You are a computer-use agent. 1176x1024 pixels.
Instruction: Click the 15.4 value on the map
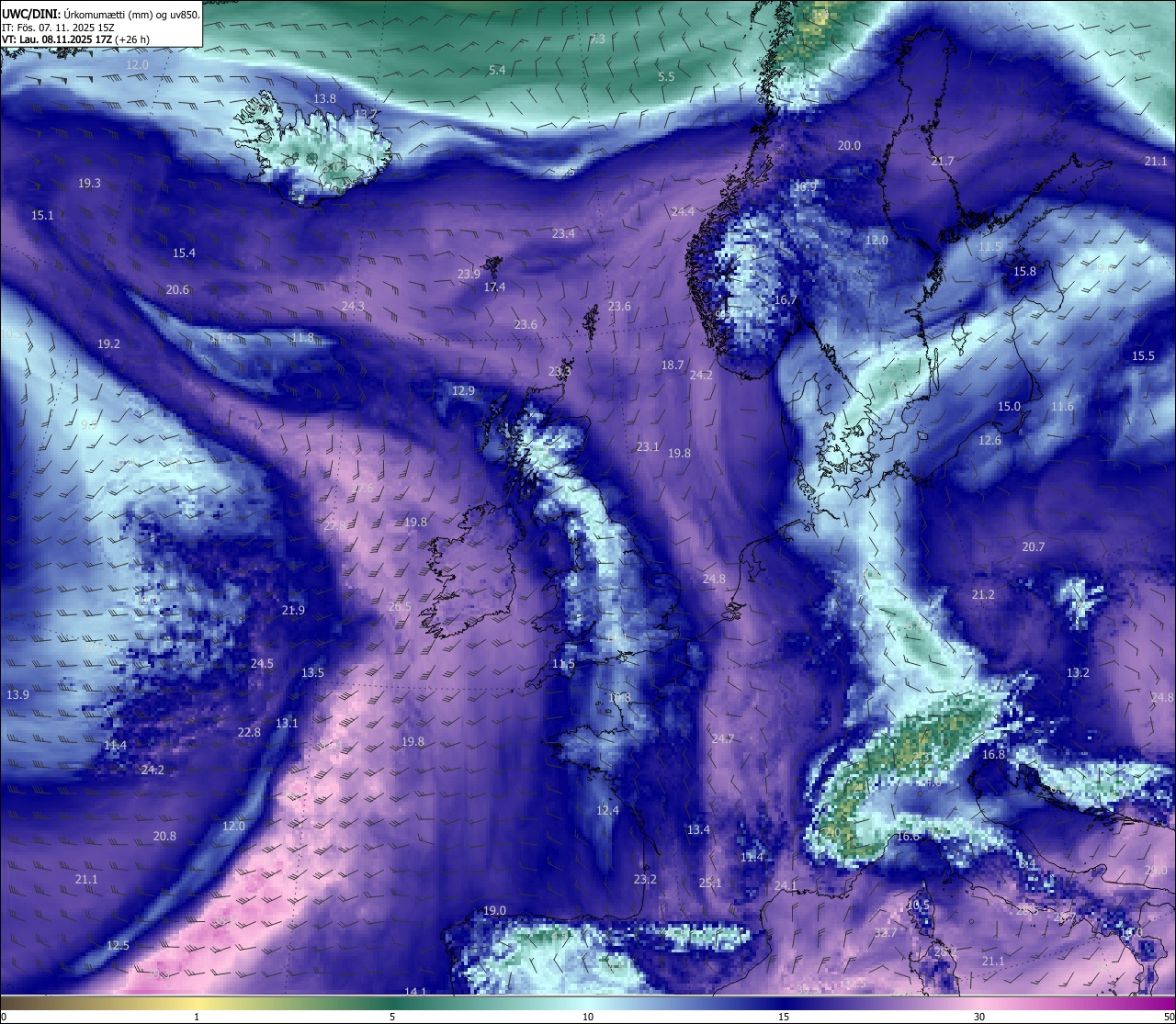(184, 253)
